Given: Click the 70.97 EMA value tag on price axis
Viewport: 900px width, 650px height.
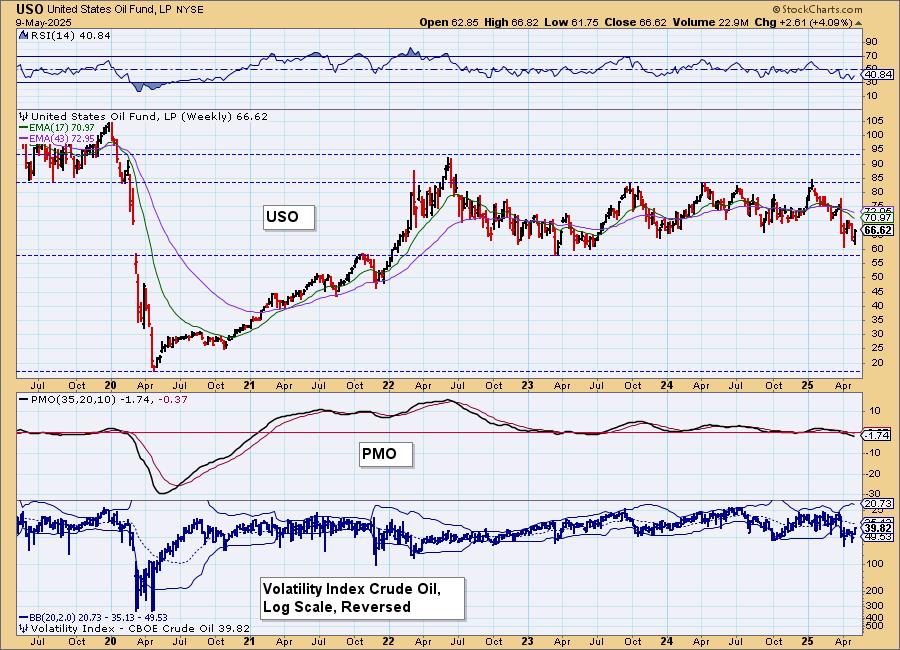Looking at the screenshot, I should (878, 218).
